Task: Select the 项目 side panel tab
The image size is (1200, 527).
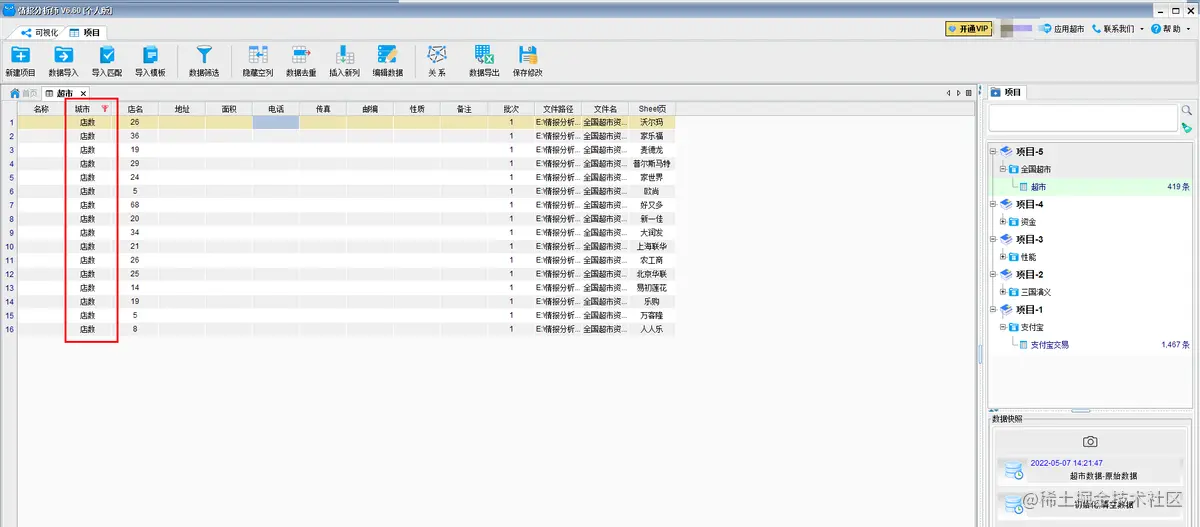Action: click(1006, 92)
